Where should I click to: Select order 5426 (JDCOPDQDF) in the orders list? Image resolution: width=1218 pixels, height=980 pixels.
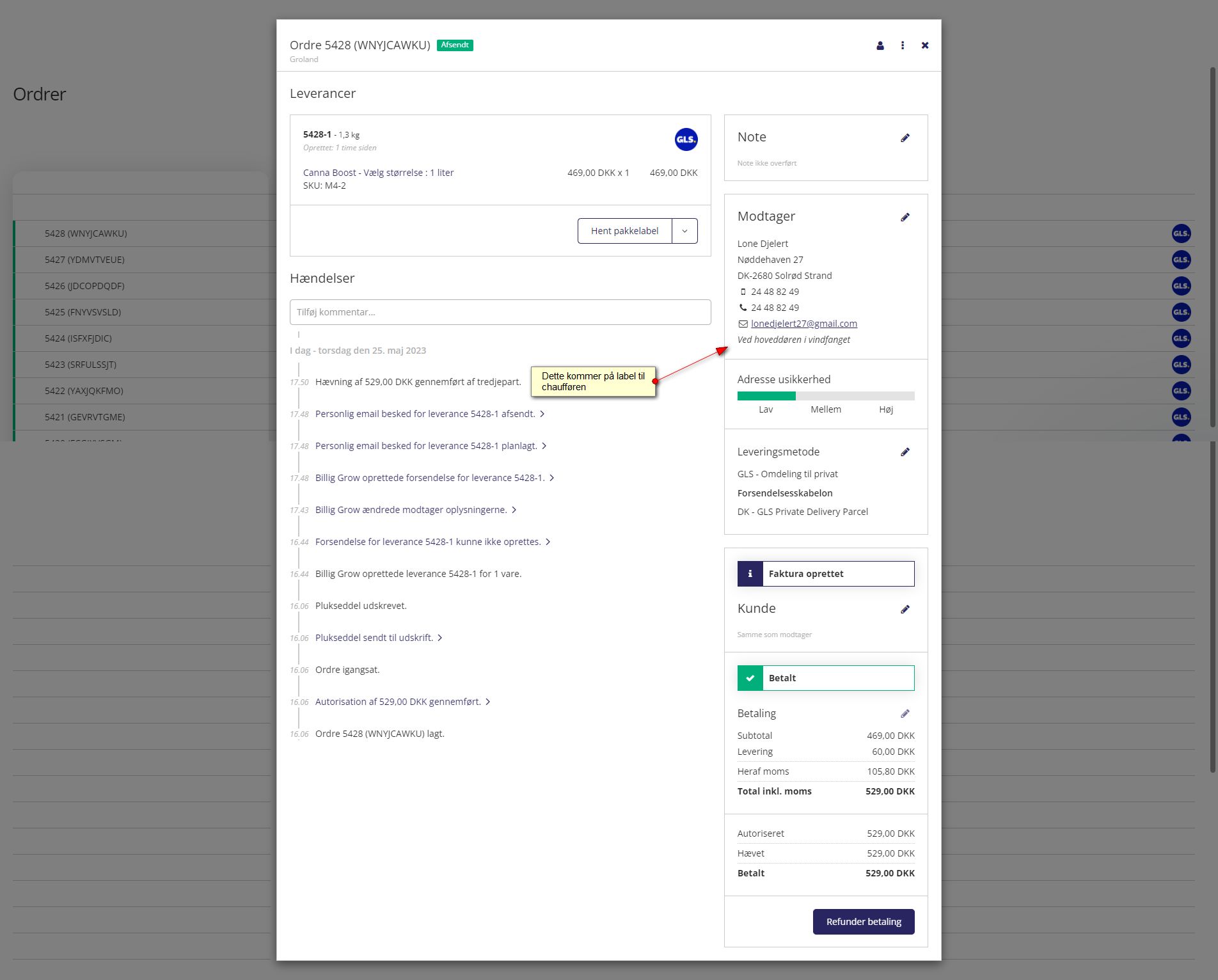(84, 286)
